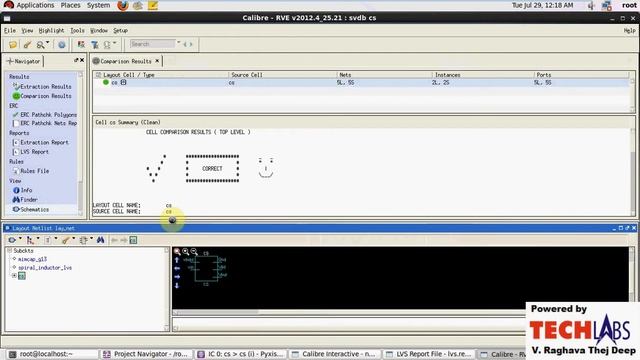Click the next search result arrow
This screenshot has width=640, height=360.
tap(191, 44)
